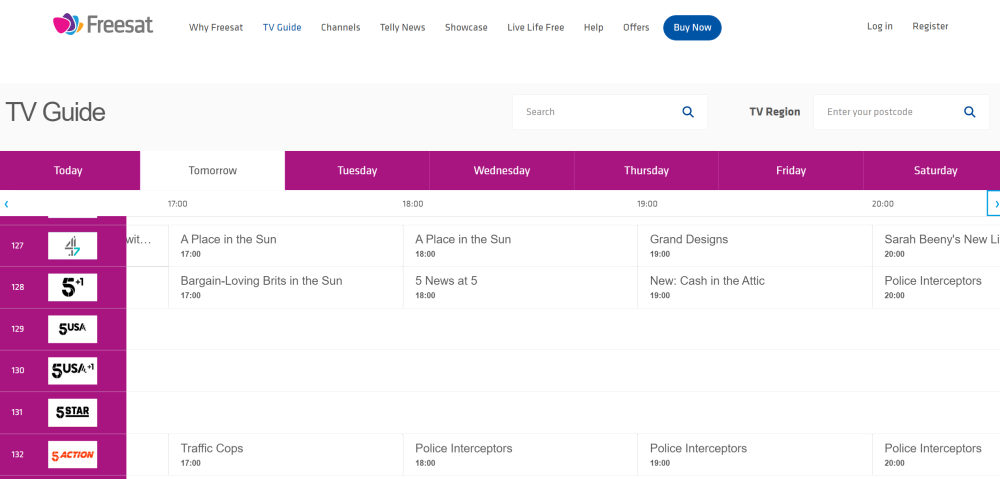
Task: Open Live Life Free menu item
Action: (536, 27)
